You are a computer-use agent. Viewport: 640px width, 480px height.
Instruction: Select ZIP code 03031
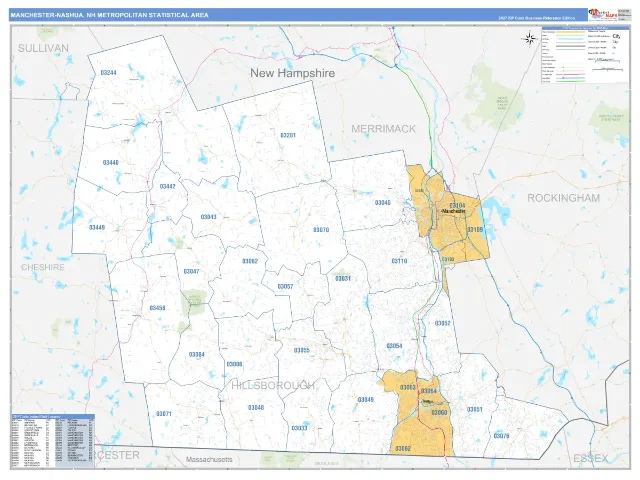point(343,279)
